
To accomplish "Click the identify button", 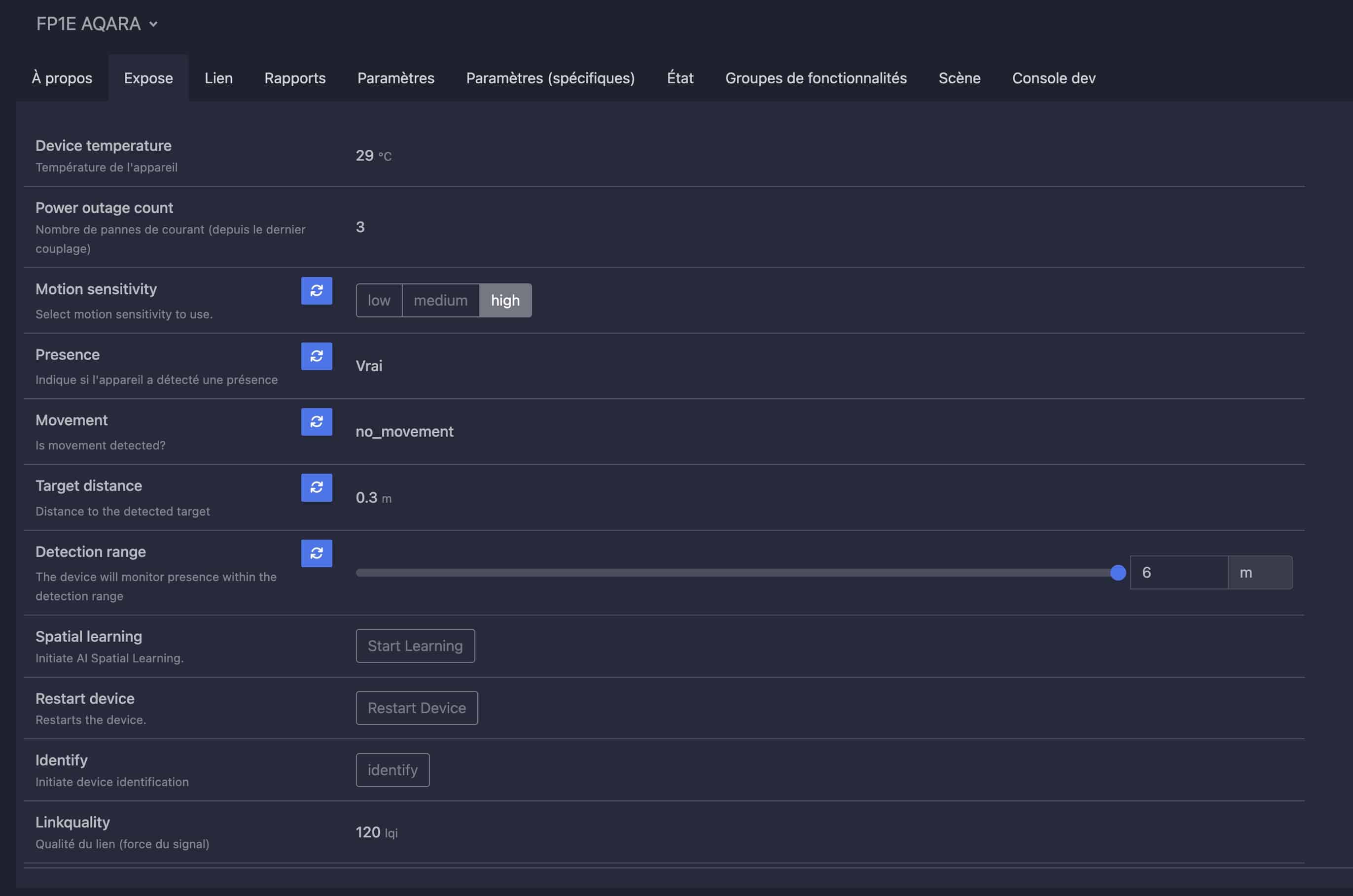I will [x=392, y=770].
